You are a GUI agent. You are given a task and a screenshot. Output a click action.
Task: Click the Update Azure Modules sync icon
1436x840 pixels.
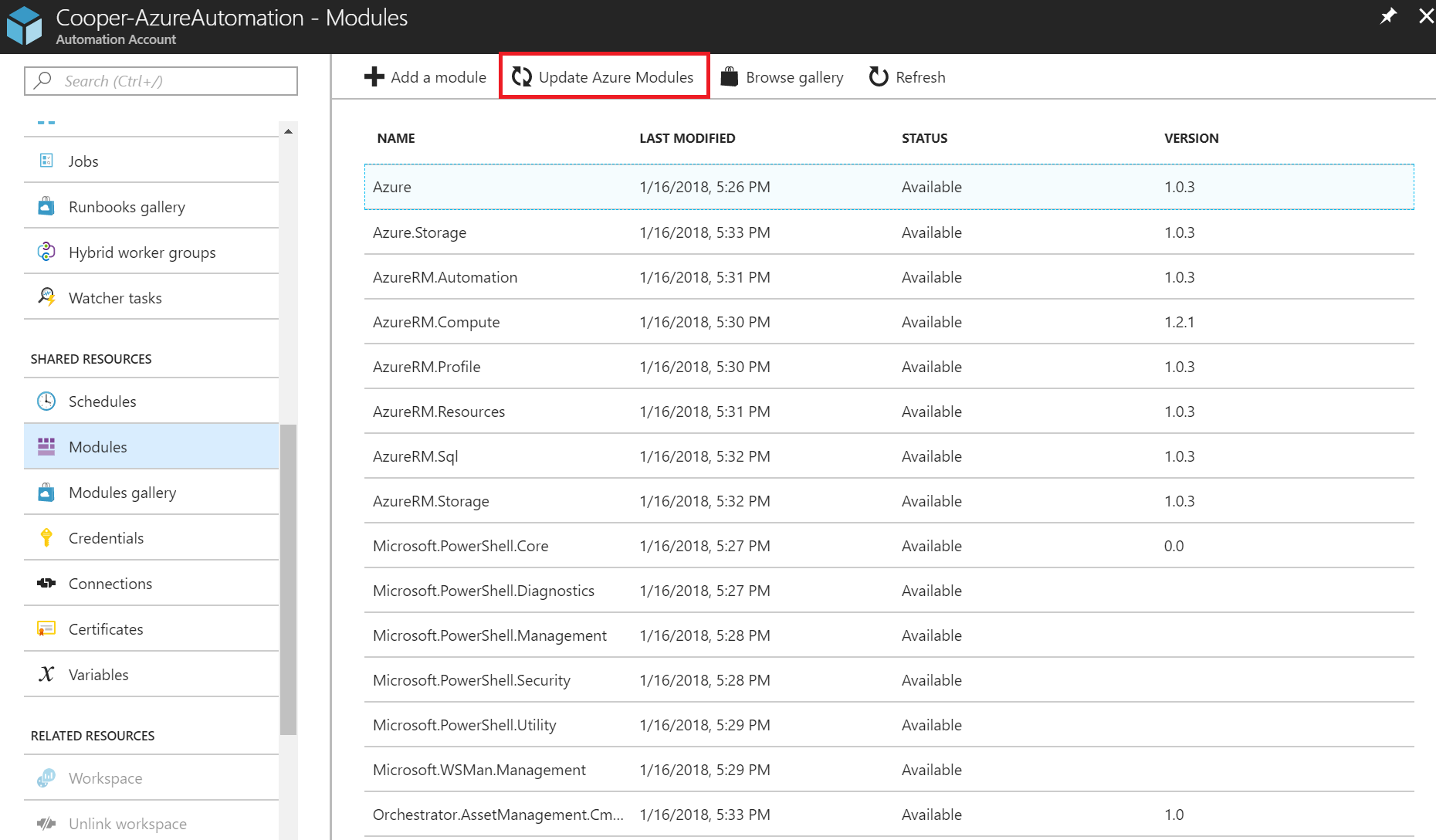[522, 76]
